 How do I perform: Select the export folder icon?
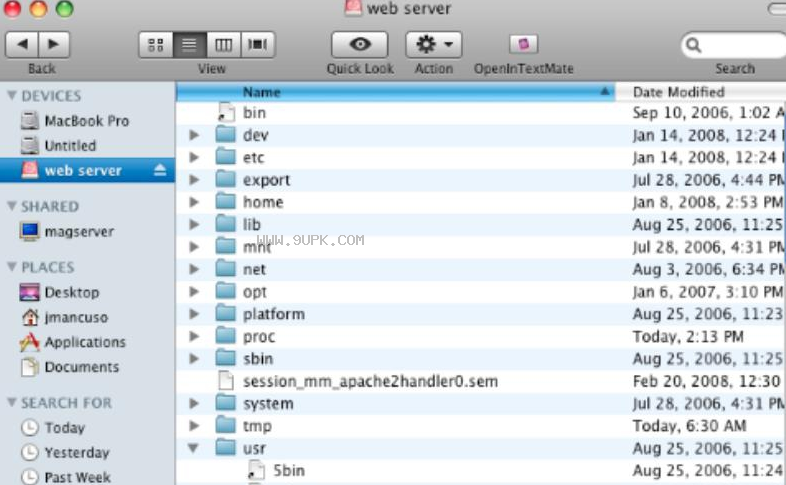226,179
